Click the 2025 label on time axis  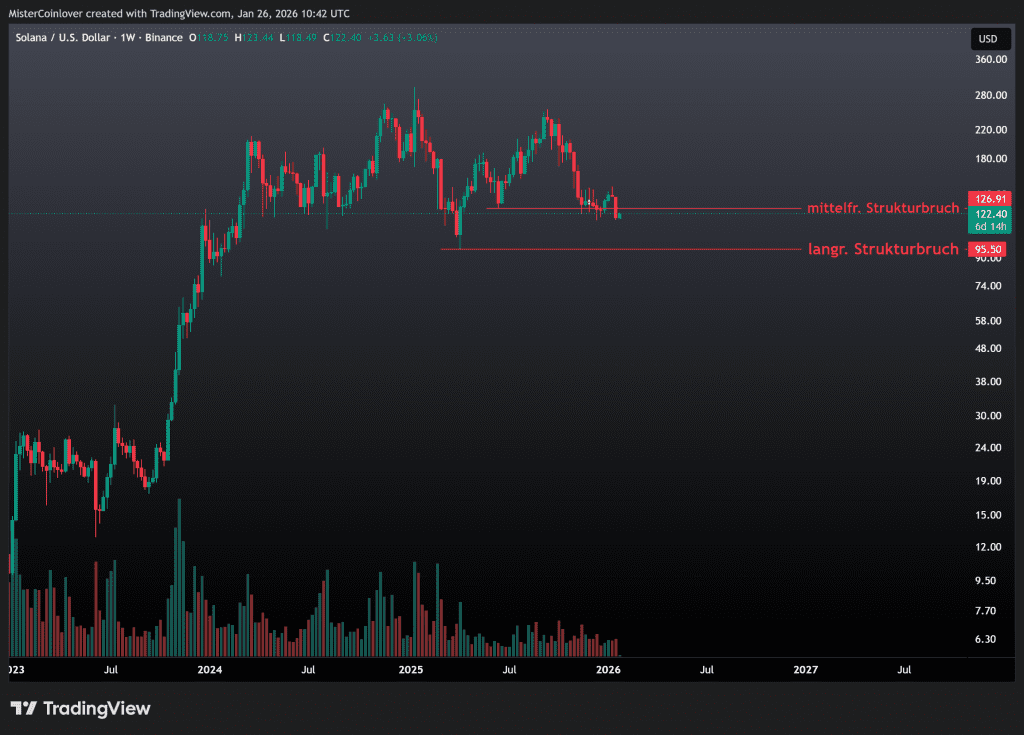coord(409,669)
